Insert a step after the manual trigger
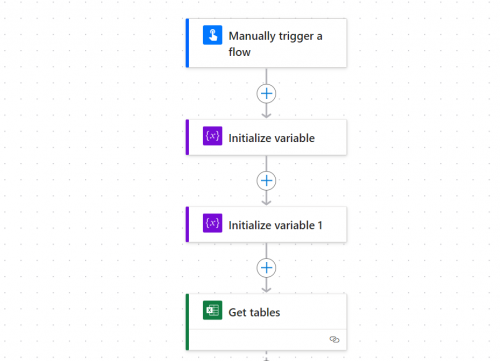The image size is (500, 361). pyautogui.click(x=266, y=94)
